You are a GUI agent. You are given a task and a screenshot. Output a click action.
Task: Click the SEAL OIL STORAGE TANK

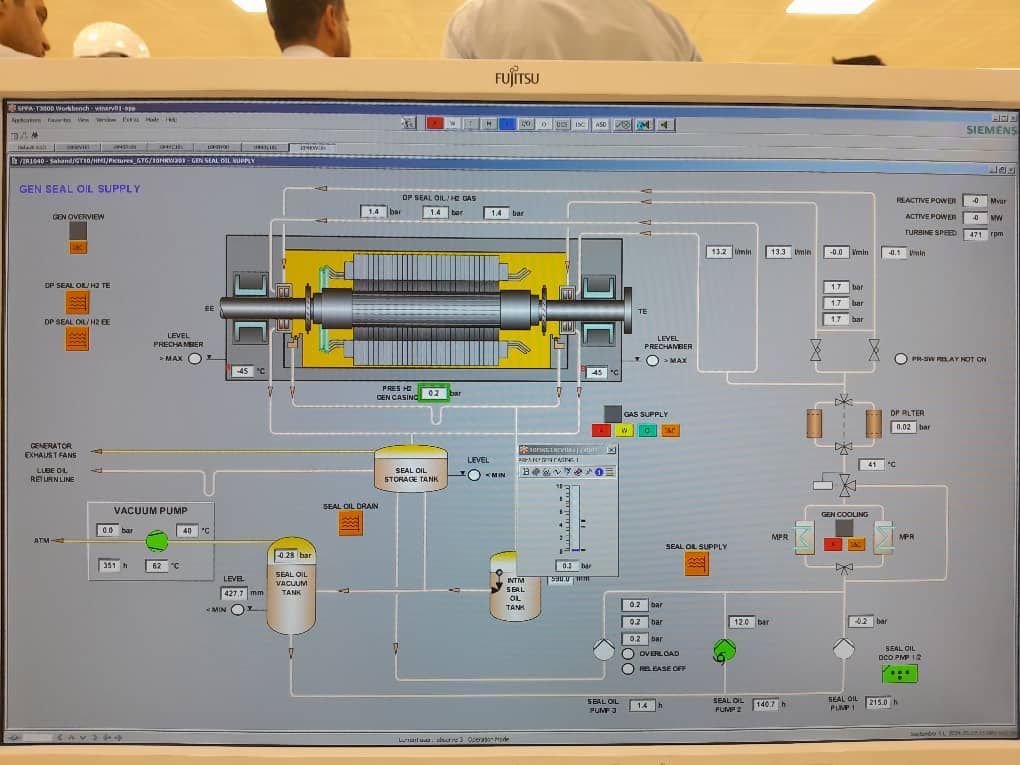[x=410, y=469]
